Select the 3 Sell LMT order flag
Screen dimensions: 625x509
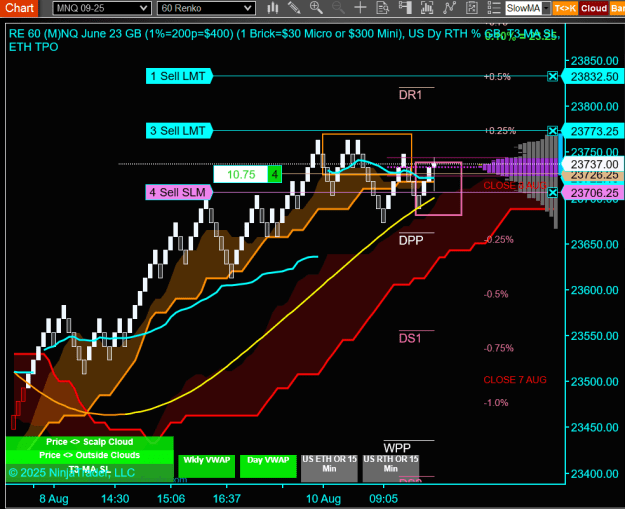(179, 131)
